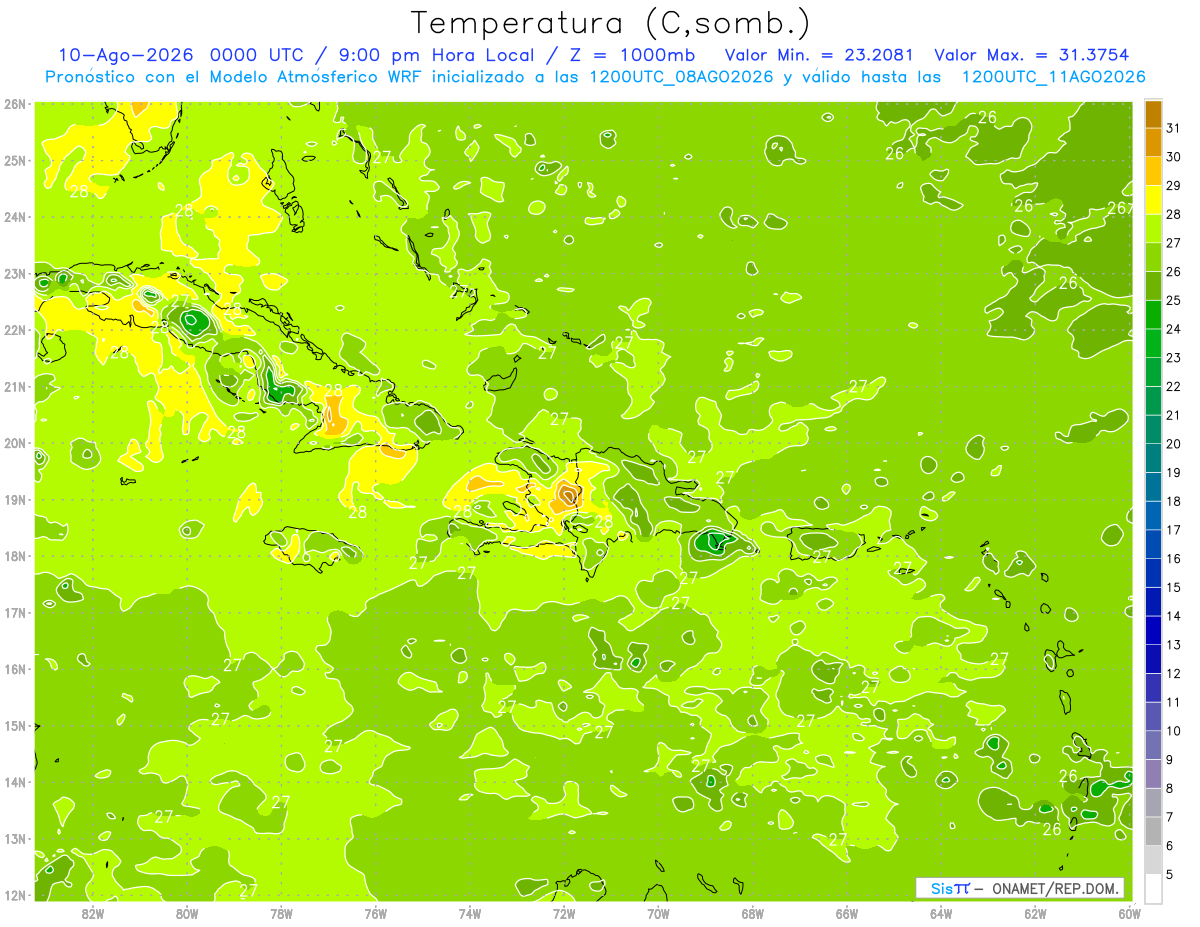Viewport: 1200px width, 927px height.
Task: Click the "14N" latitude label
Action: (x=15, y=782)
